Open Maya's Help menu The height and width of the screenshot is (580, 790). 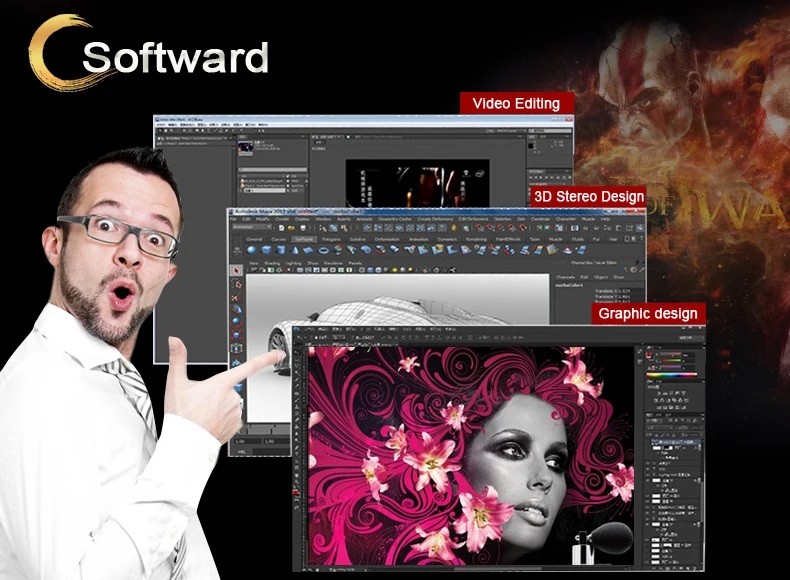[x=606, y=219]
